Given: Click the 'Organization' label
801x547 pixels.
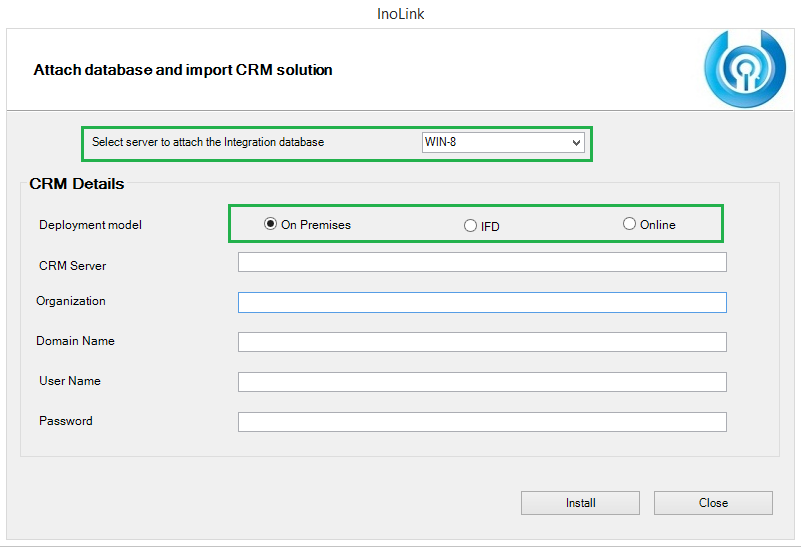Looking at the screenshot, I should click(71, 301).
